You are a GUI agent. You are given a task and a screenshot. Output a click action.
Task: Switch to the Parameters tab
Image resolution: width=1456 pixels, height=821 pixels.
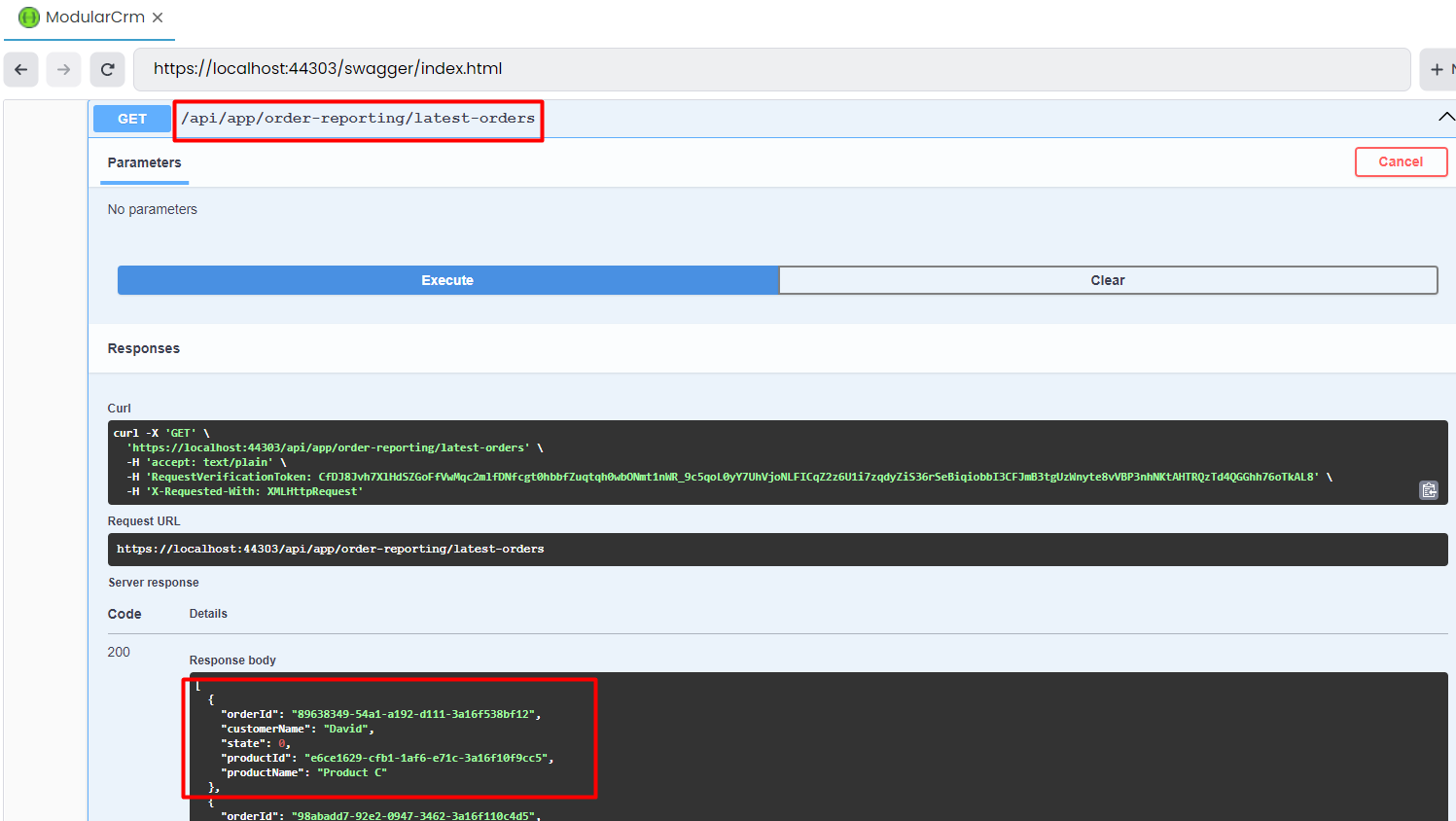tap(144, 163)
